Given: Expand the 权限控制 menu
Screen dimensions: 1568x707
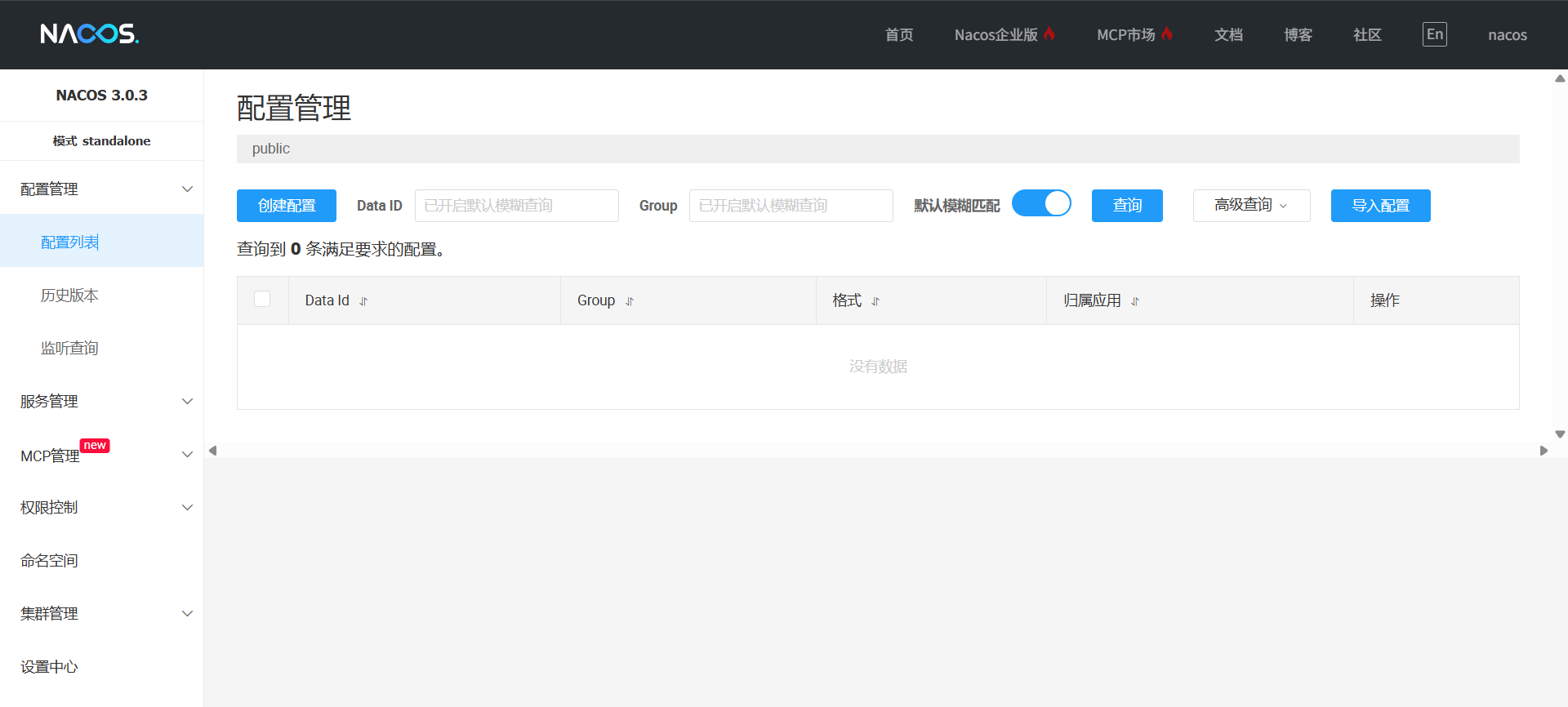Looking at the screenshot, I should pos(102,507).
